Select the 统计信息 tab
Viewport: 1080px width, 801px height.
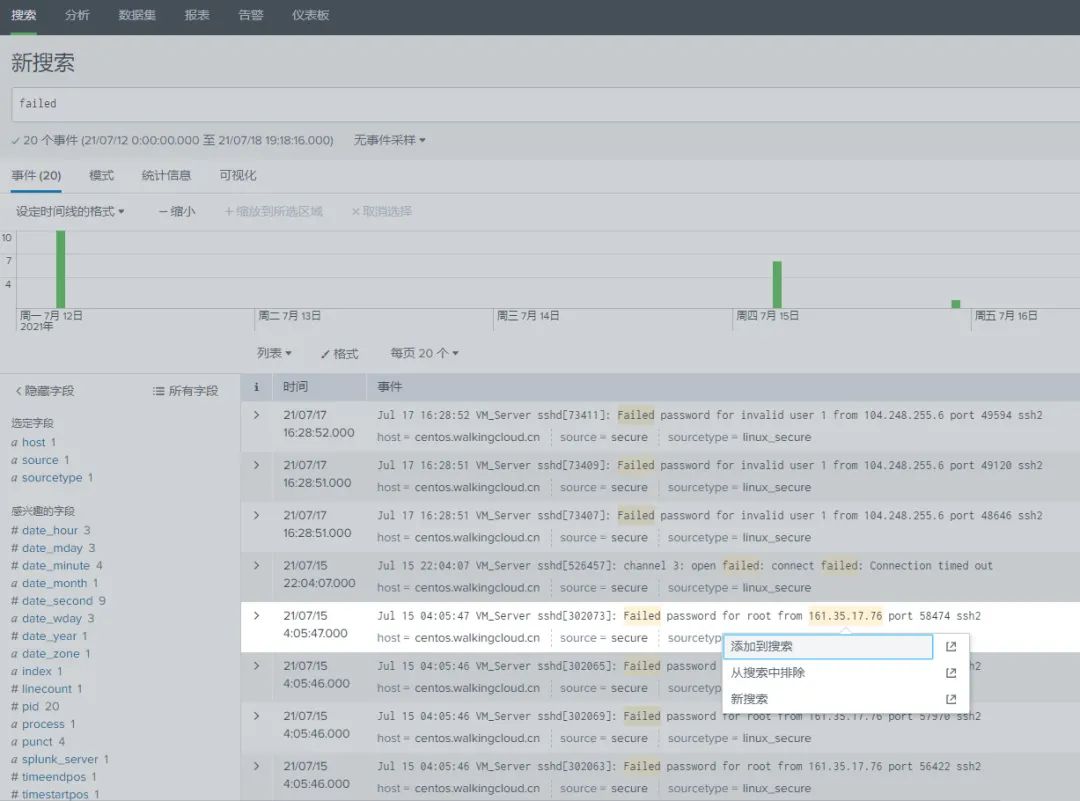tap(166, 176)
